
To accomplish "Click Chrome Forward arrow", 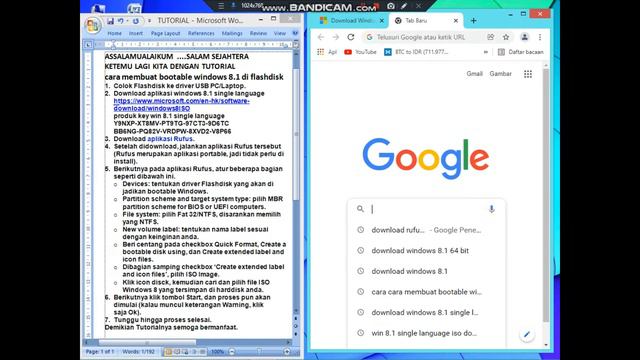I will coord(336,37).
